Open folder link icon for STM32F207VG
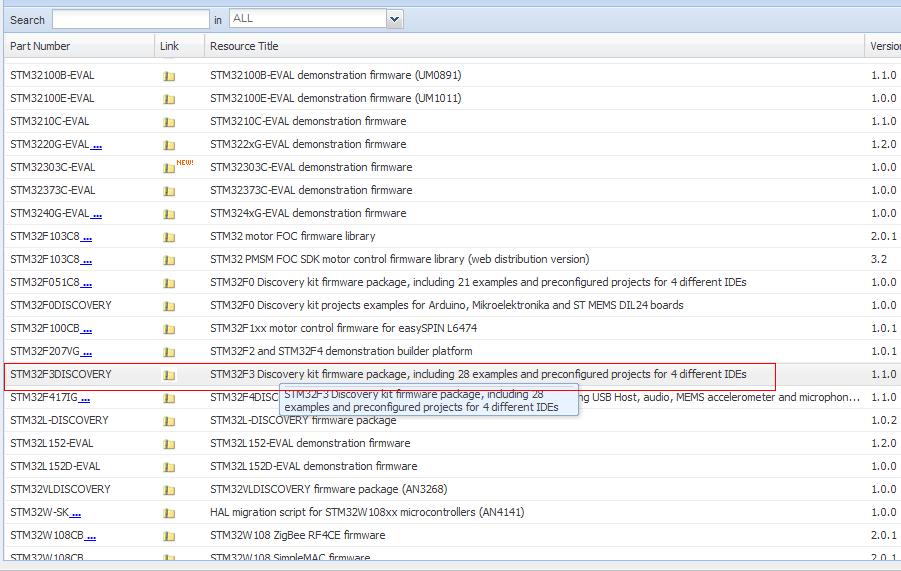901x571 pixels. (x=169, y=352)
